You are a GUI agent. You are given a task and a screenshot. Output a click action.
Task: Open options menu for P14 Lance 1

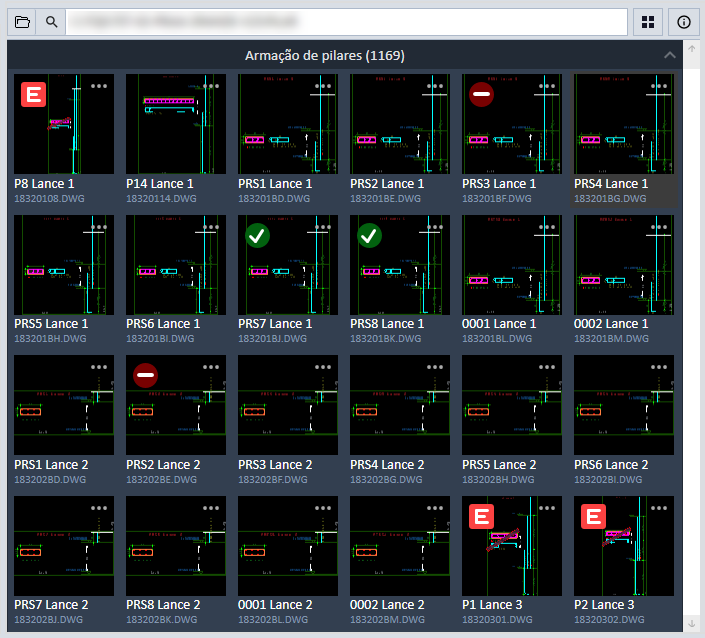pyautogui.click(x=211, y=87)
